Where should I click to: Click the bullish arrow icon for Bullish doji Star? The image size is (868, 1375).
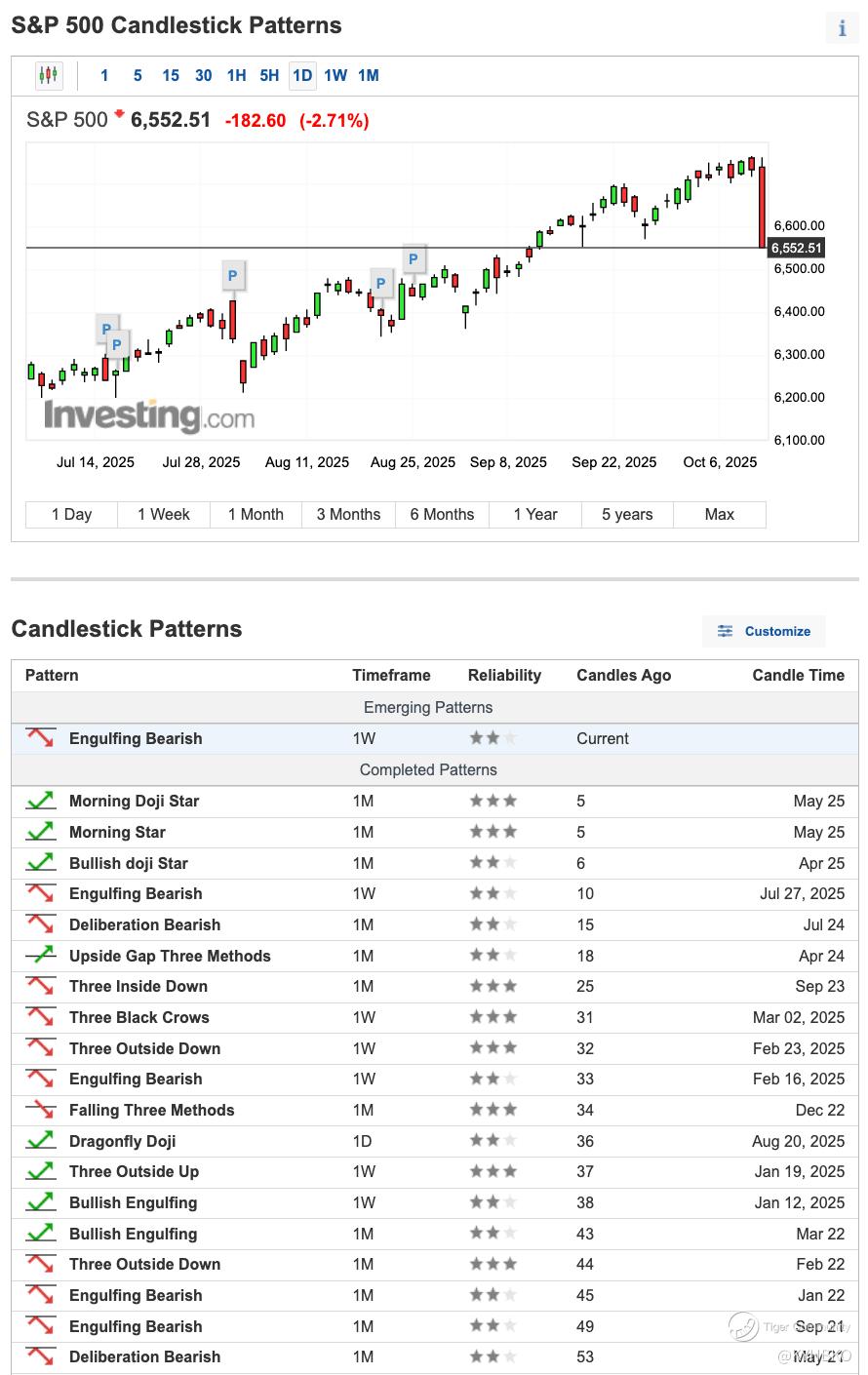(40, 863)
